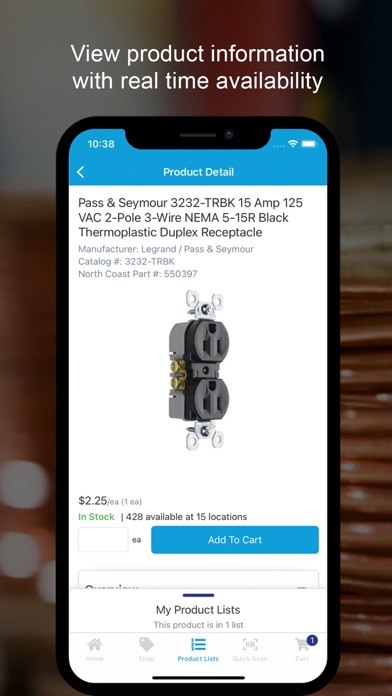Expand the Overview section

[198, 580]
